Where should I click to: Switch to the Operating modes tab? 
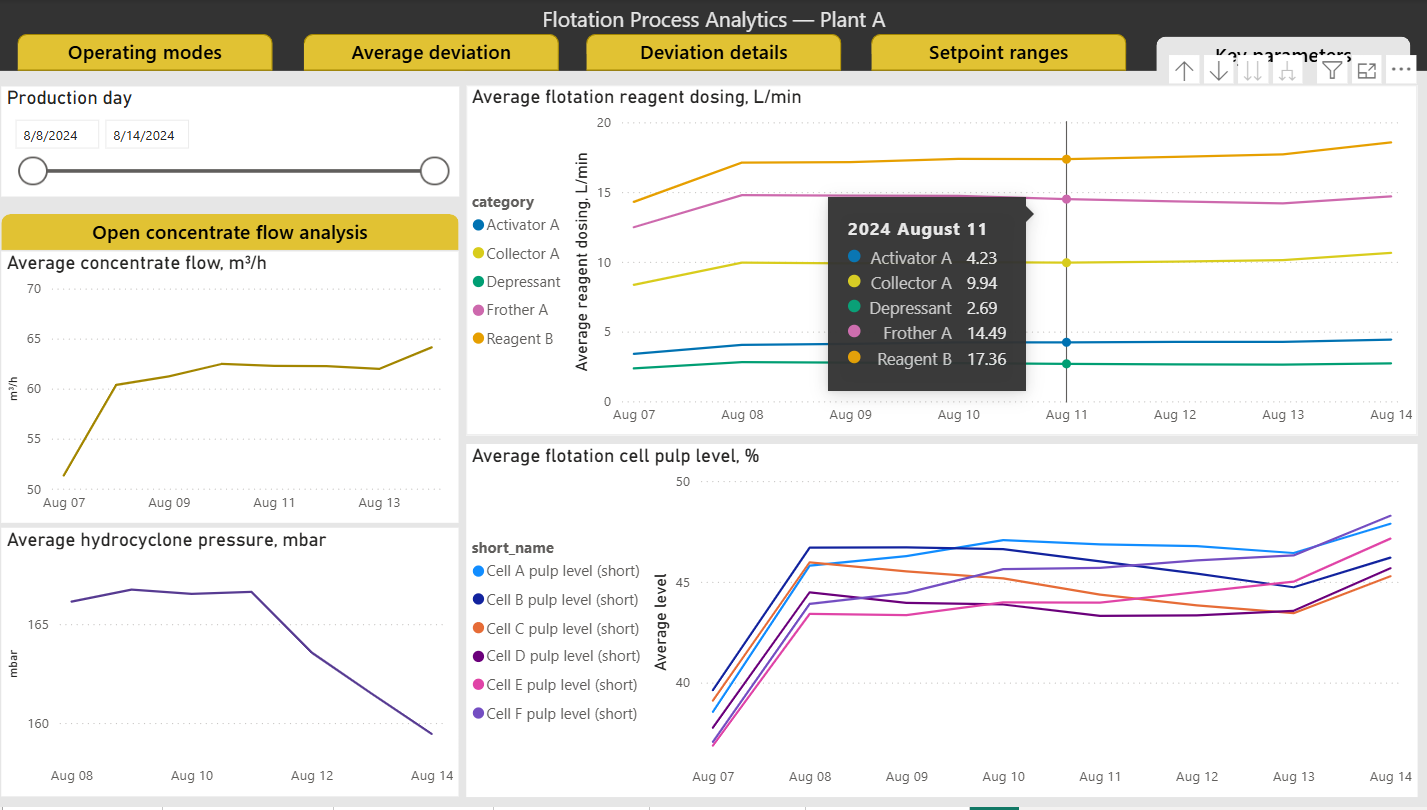pos(145,53)
